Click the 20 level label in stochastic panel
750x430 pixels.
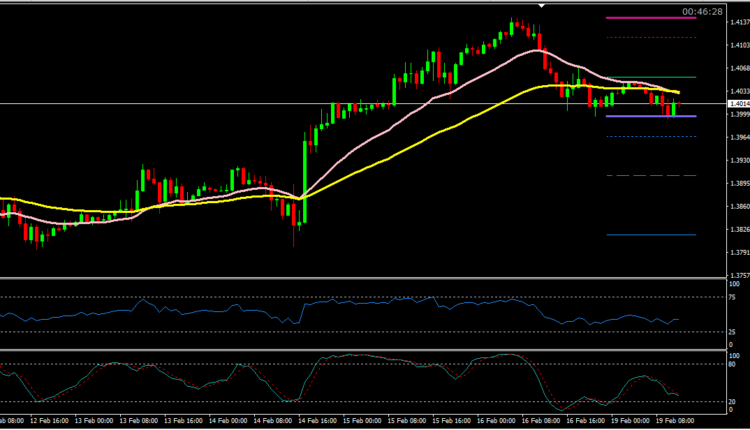[734, 402]
